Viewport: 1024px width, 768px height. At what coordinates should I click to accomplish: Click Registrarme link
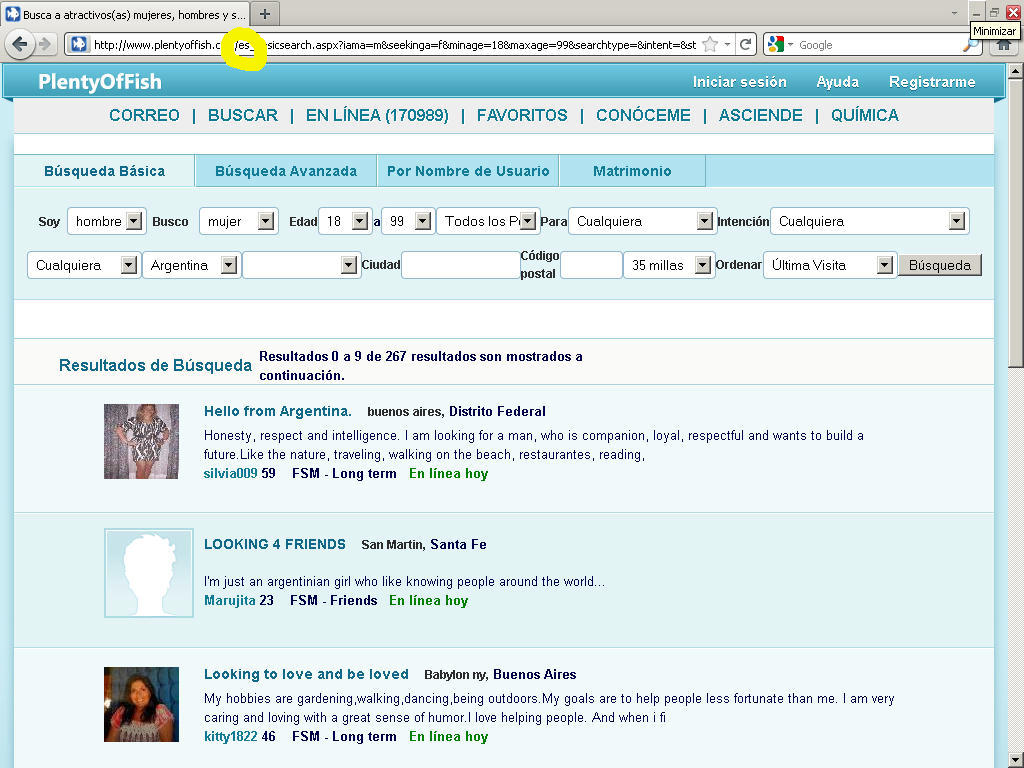[932, 82]
